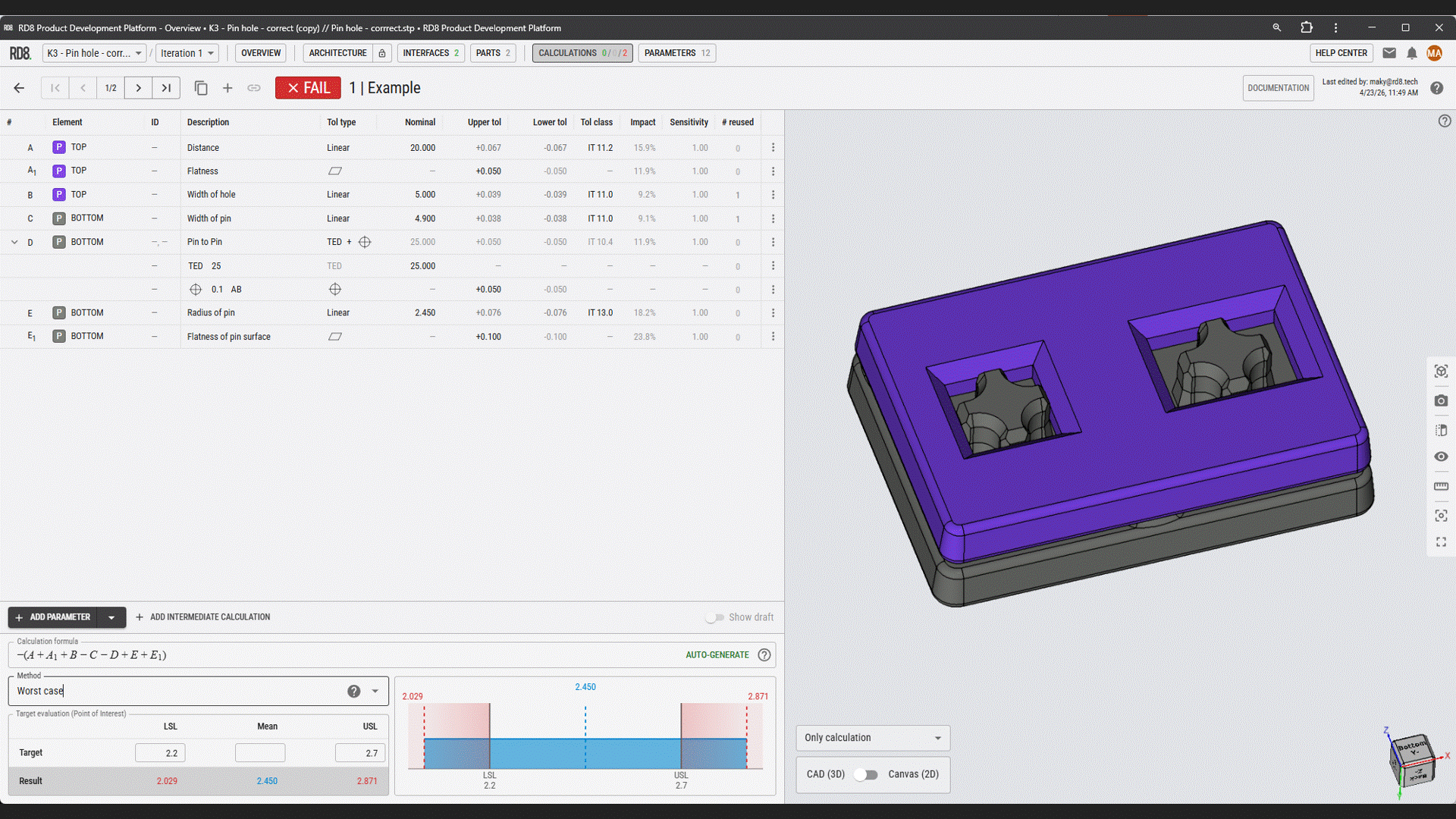
Task: Jump to the last calculation page
Action: 166,88
